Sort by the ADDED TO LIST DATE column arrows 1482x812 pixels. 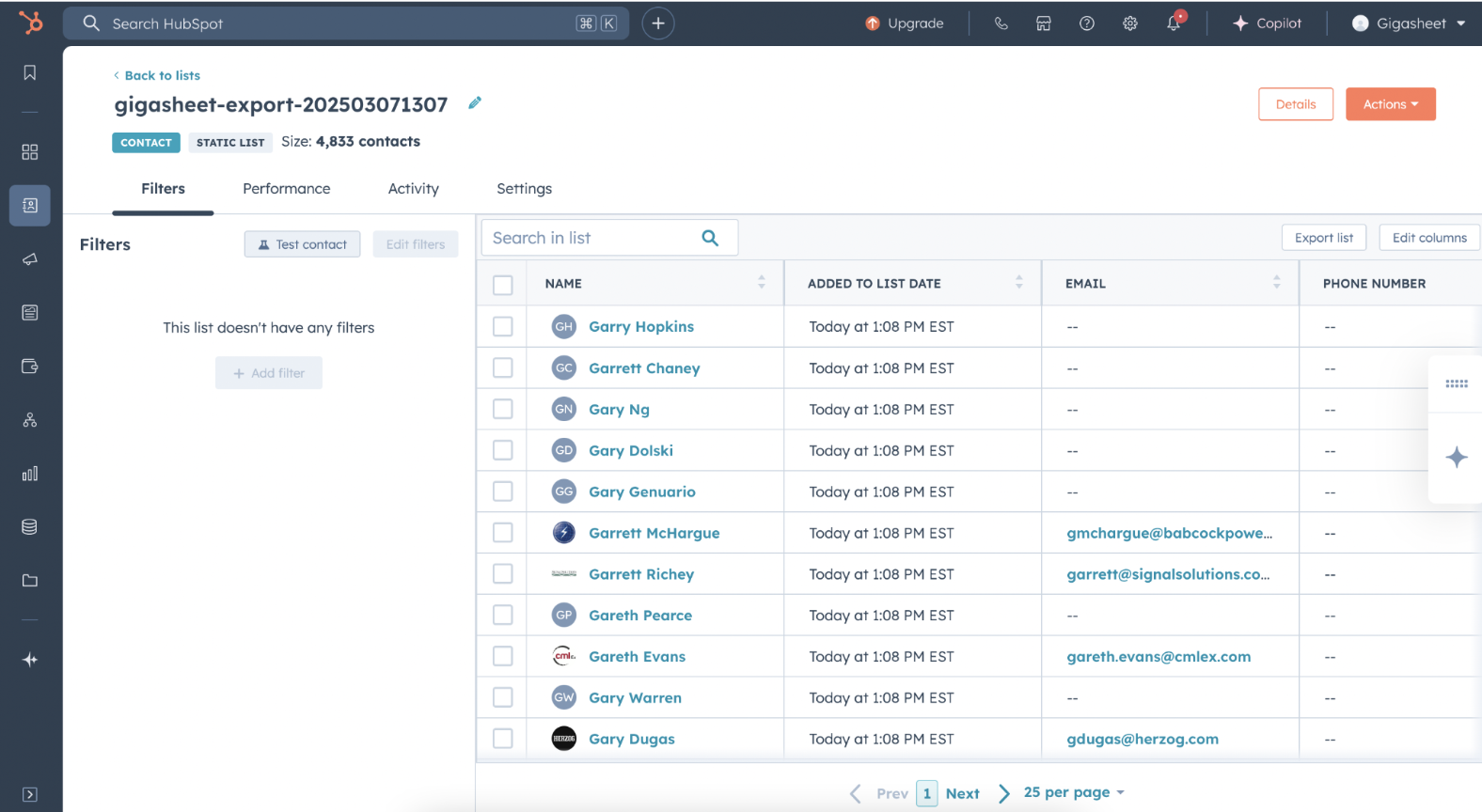(x=1019, y=282)
